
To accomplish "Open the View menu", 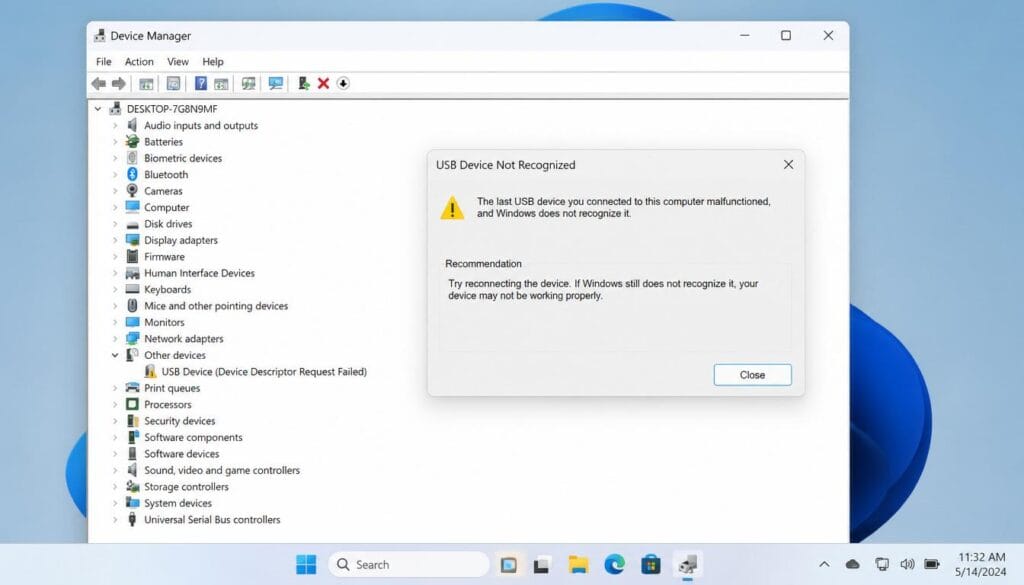I will [x=178, y=61].
